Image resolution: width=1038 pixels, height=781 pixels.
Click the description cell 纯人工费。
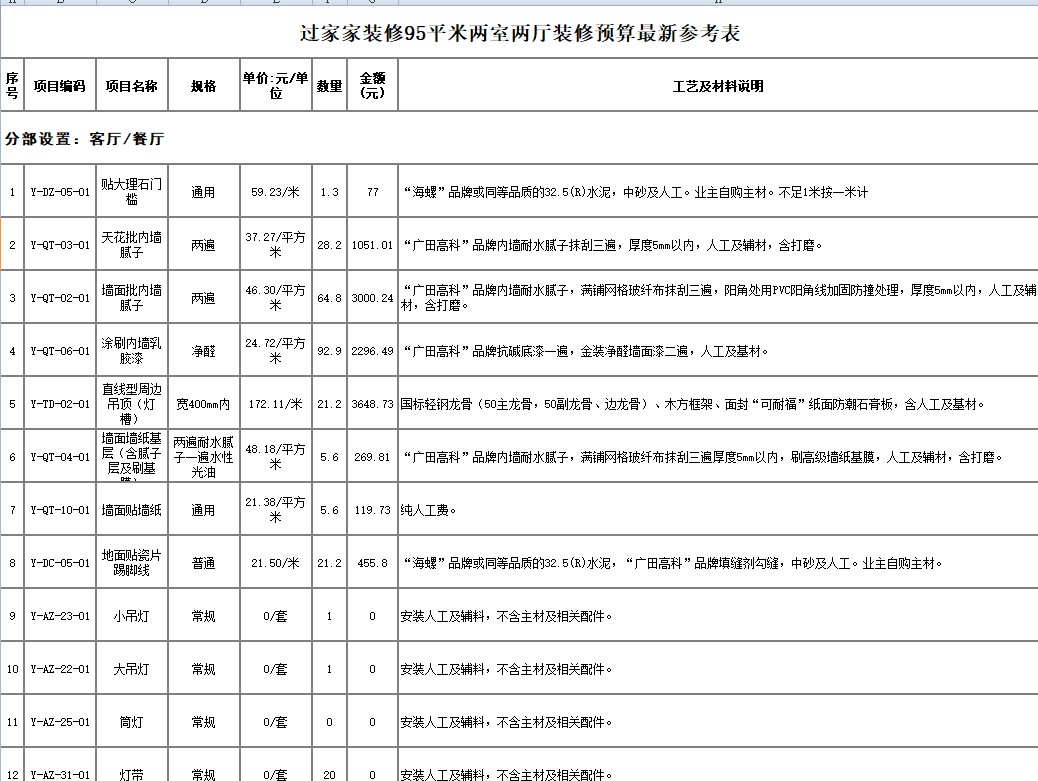[718, 510]
